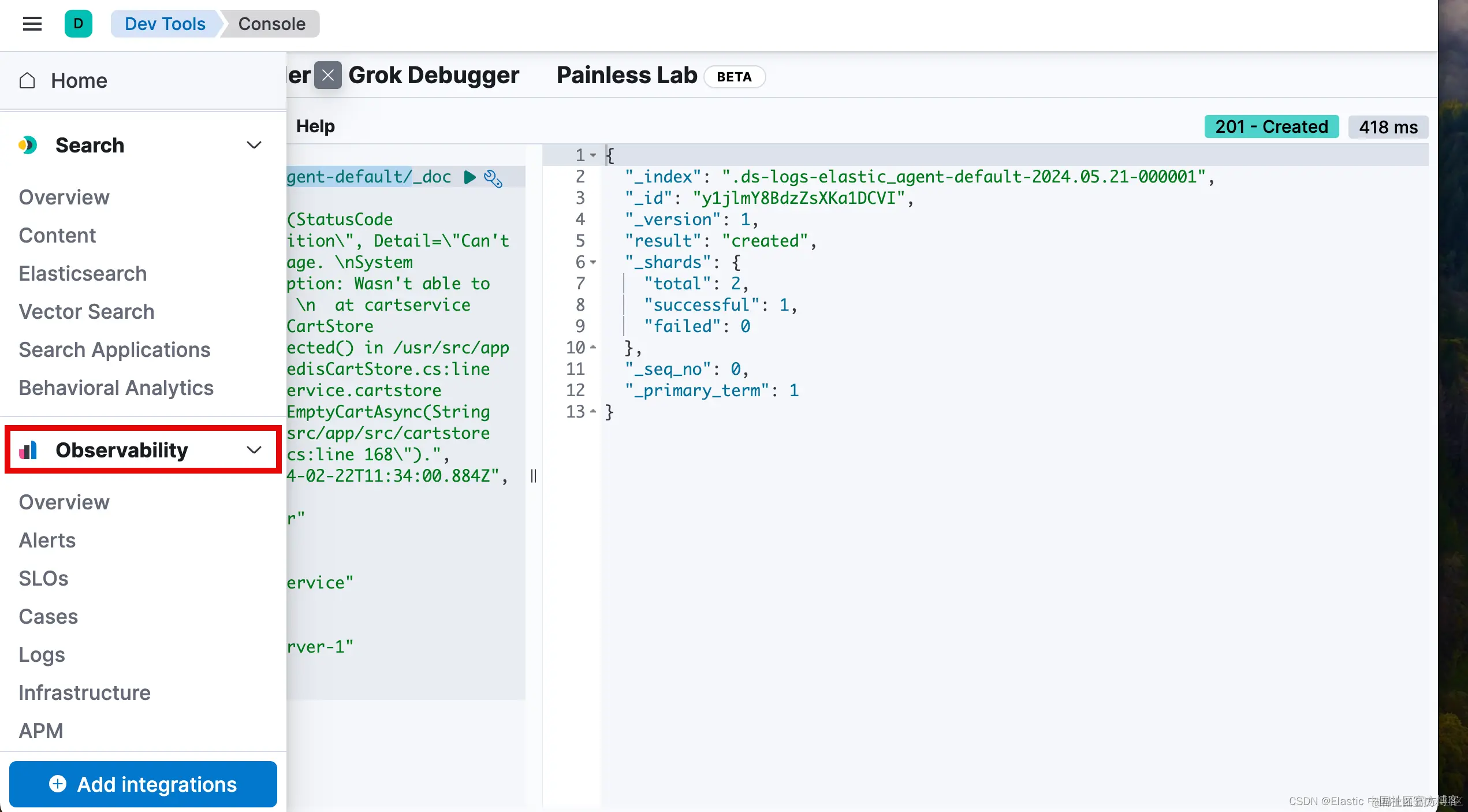Click the "_version": 1 line

tap(692, 219)
